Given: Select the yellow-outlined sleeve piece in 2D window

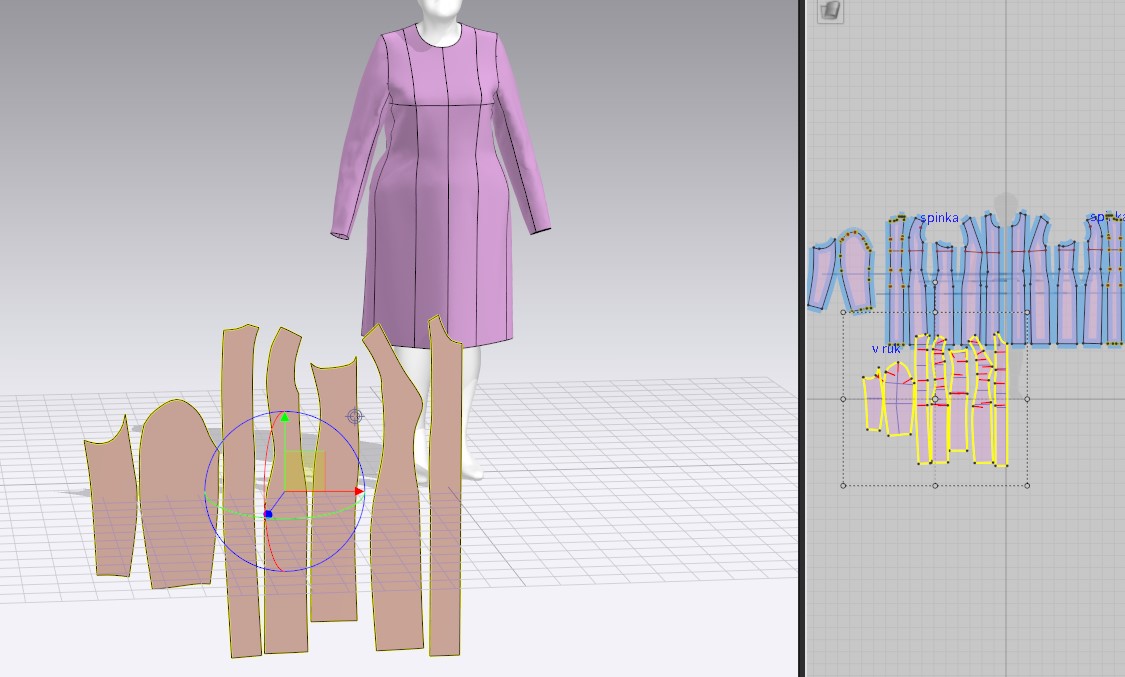Looking at the screenshot, I should (x=898, y=400).
